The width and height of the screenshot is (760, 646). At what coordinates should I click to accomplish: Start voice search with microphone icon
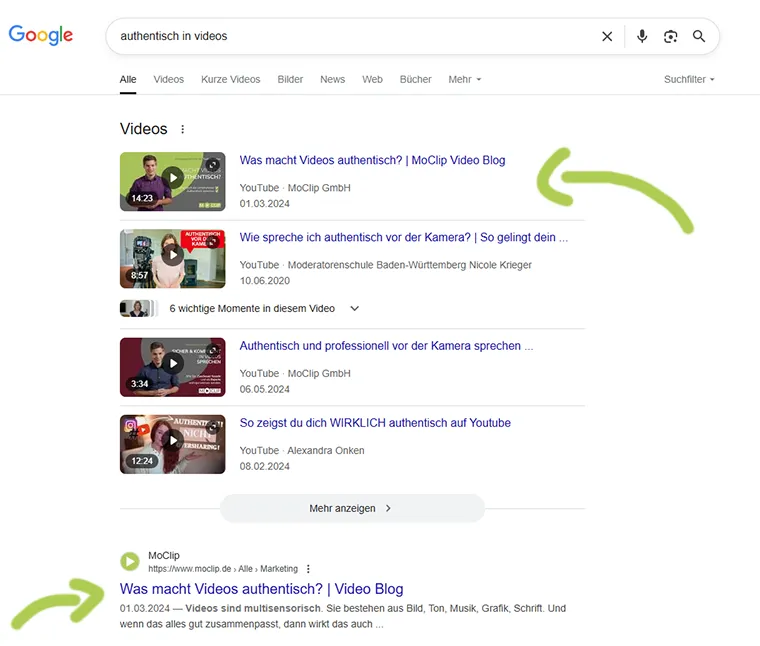[x=642, y=36]
